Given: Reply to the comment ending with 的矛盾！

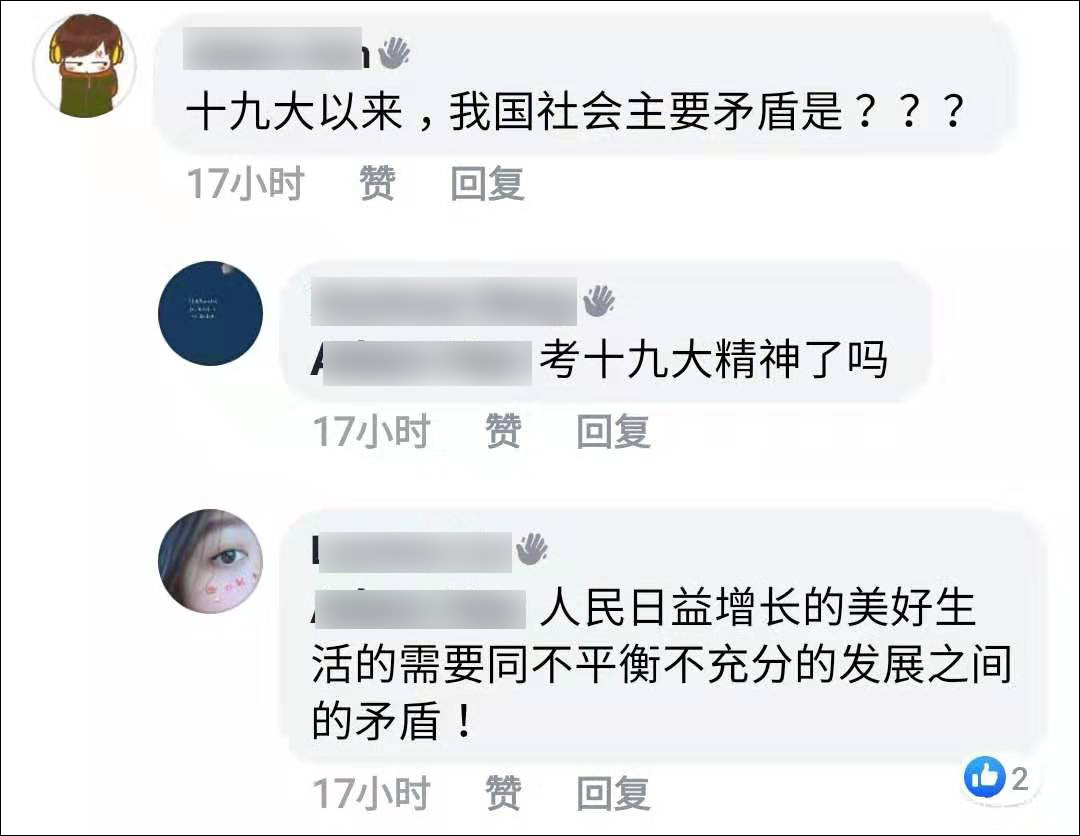Looking at the screenshot, I should coord(613,793).
